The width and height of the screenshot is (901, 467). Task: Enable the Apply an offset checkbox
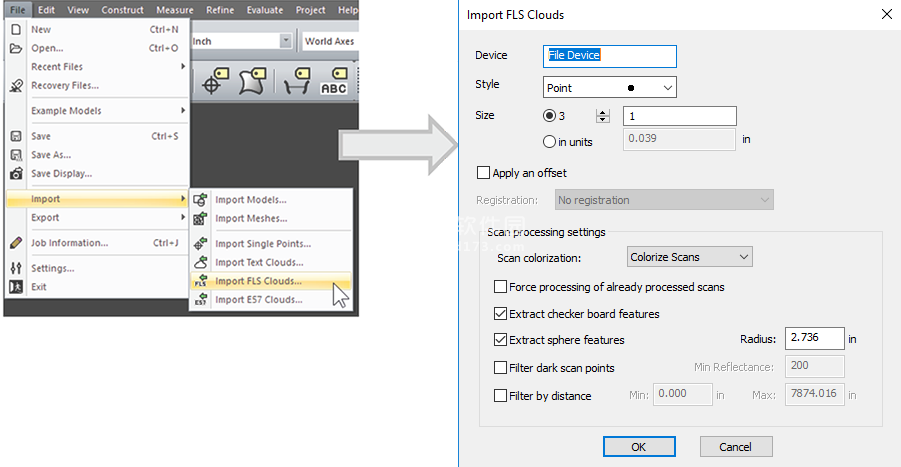click(483, 173)
